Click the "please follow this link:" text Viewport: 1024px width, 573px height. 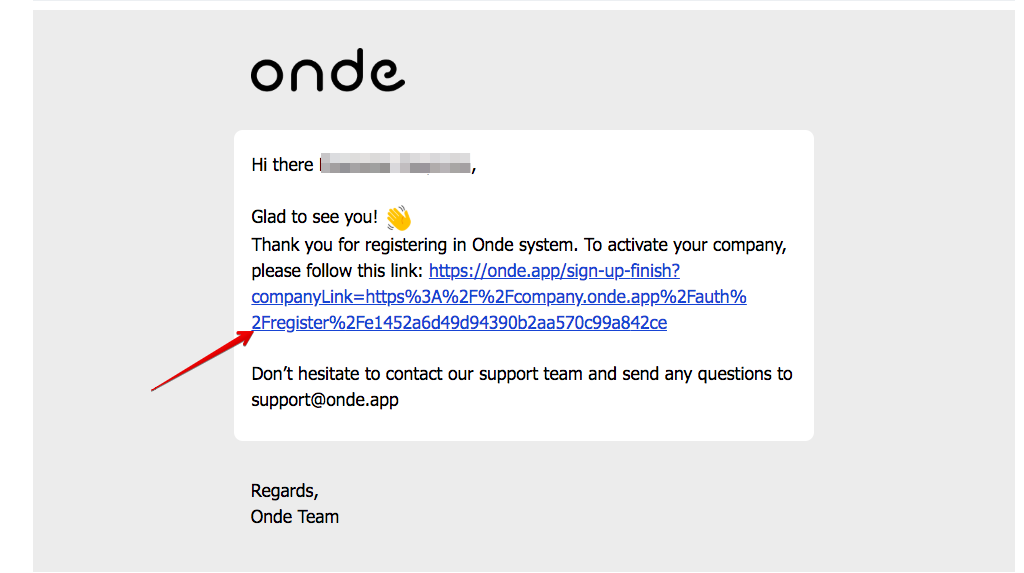[x=337, y=271]
